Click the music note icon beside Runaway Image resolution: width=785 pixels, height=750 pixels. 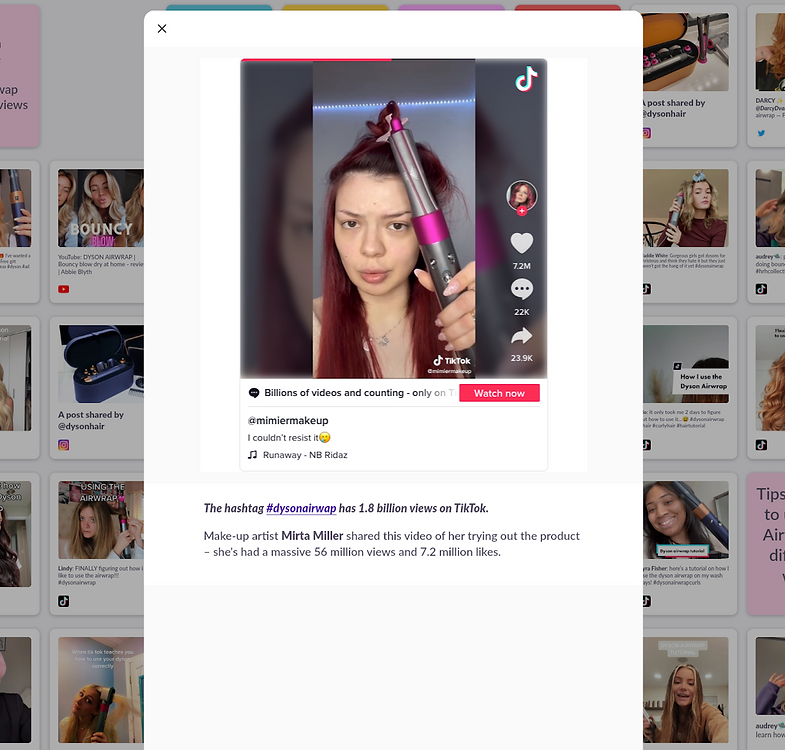click(253, 455)
